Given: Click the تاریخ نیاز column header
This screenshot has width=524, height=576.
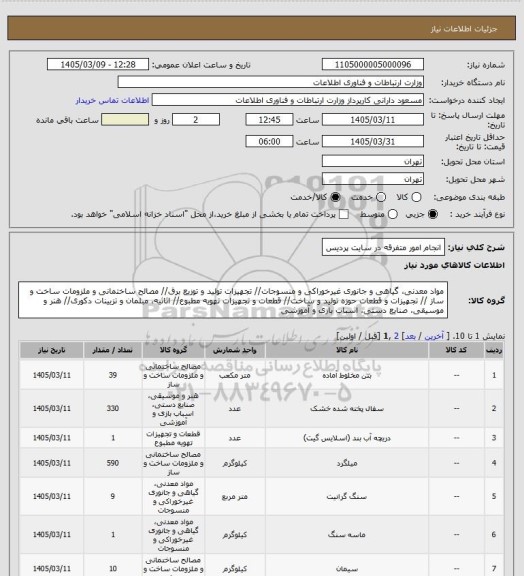Looking at the screenshot, I should pos(51,350).
